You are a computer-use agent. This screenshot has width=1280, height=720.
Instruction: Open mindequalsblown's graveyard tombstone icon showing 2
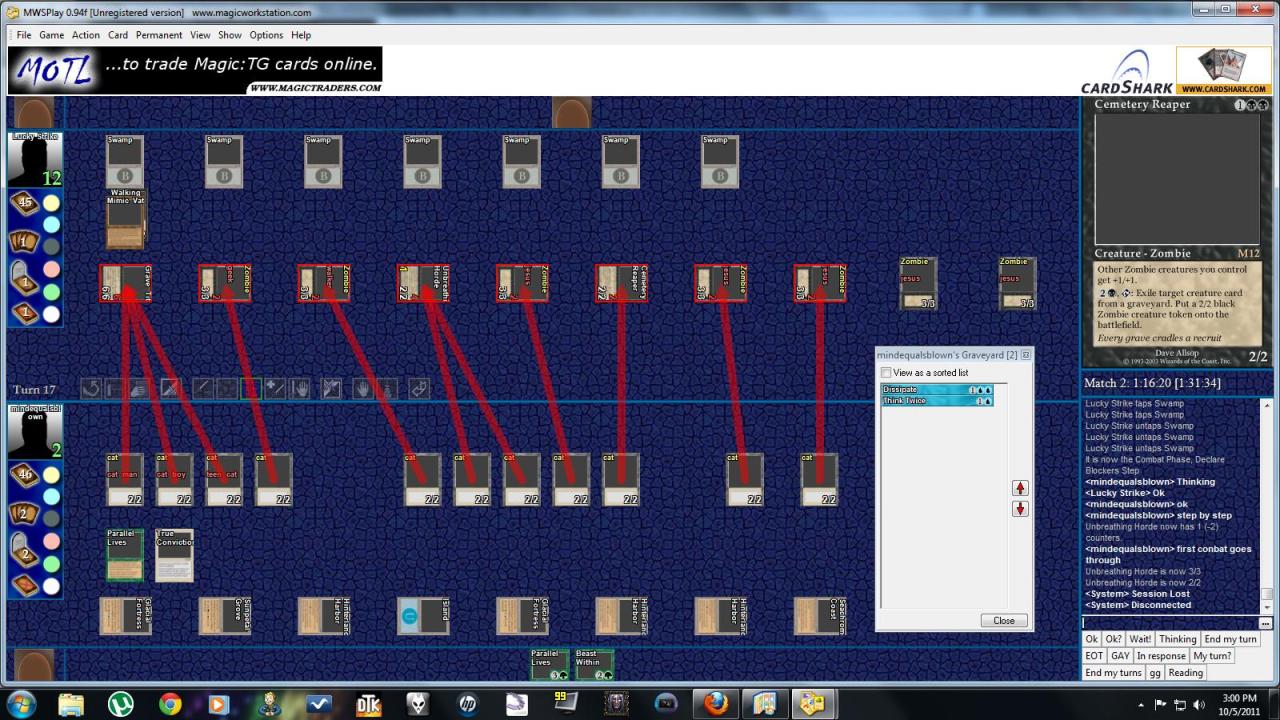(x=24, y=551)
